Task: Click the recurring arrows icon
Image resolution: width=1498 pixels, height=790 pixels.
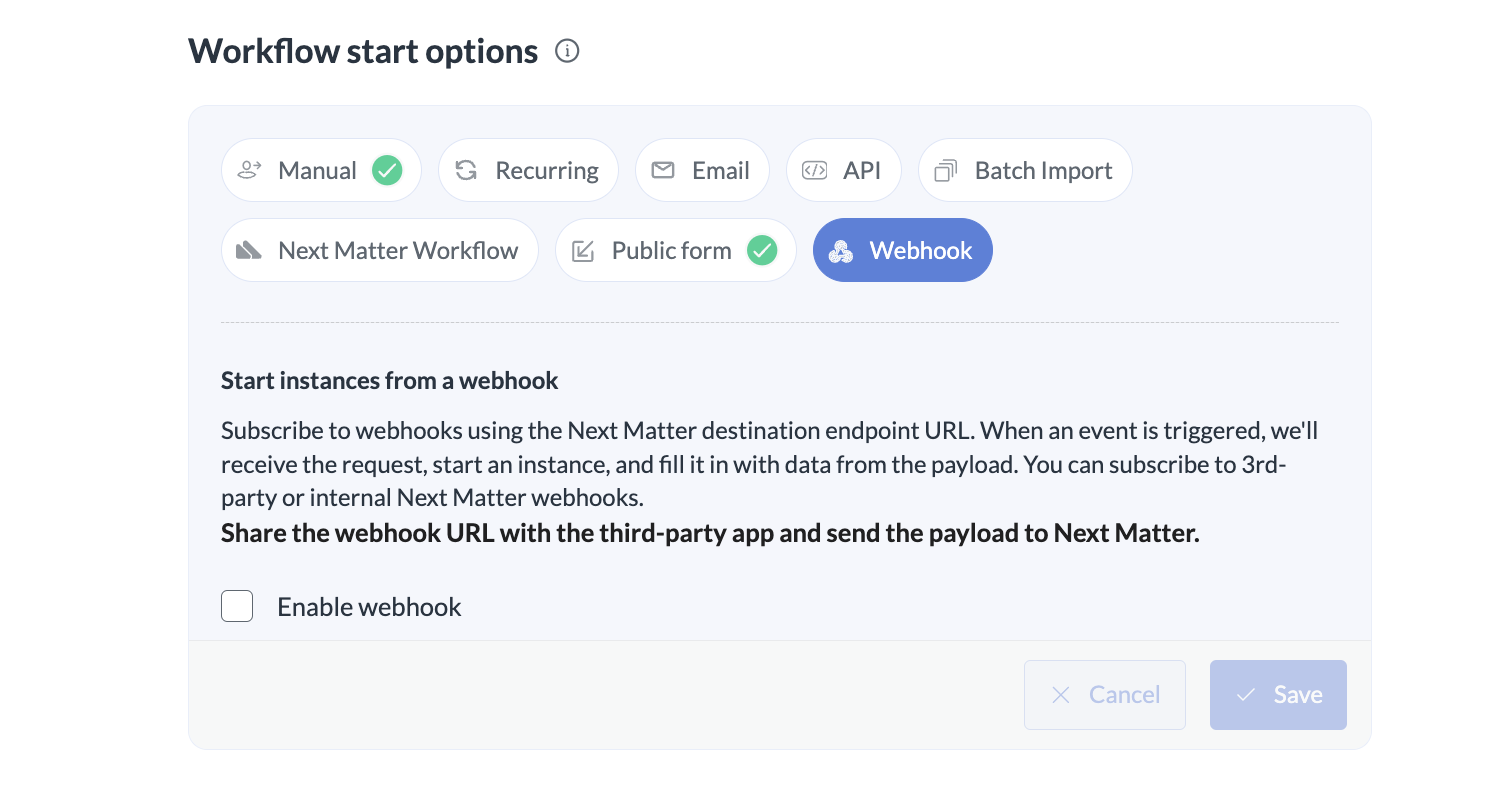Action: 466,170
